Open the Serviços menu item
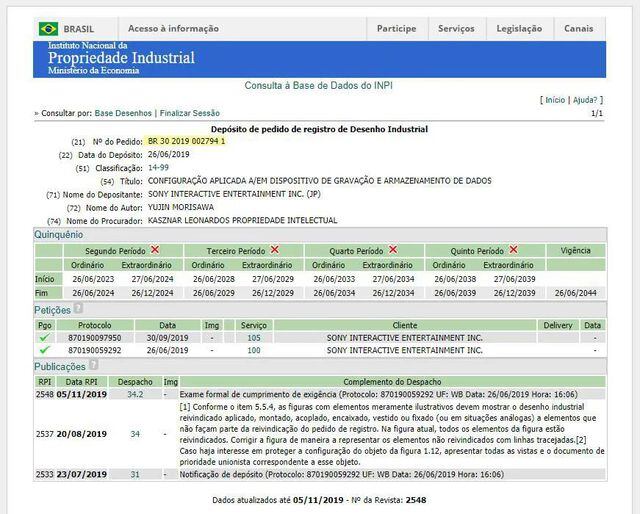This screenshot has height=514, width=640. [456, 29]
